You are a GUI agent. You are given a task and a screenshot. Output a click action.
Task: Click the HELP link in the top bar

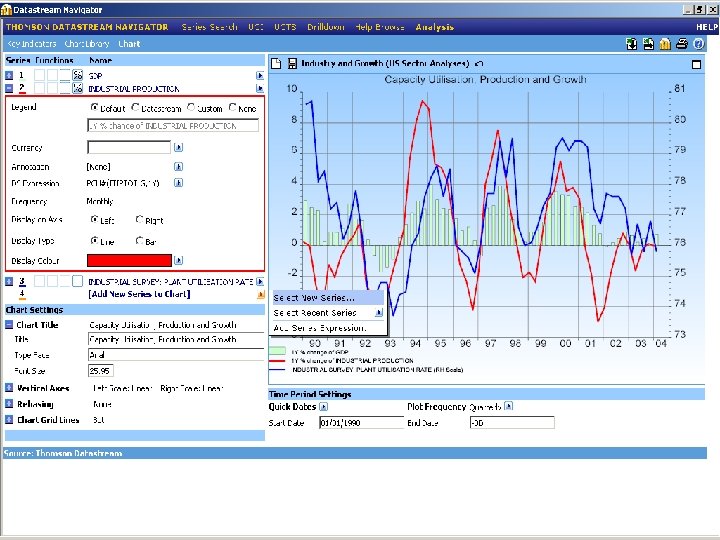point(707,27)
